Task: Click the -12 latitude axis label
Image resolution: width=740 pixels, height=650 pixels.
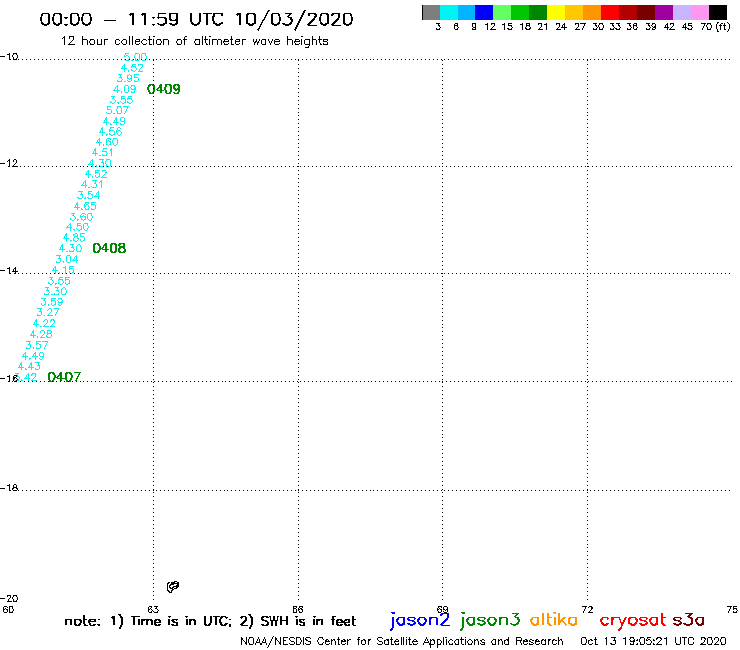Action: point(9,163)
